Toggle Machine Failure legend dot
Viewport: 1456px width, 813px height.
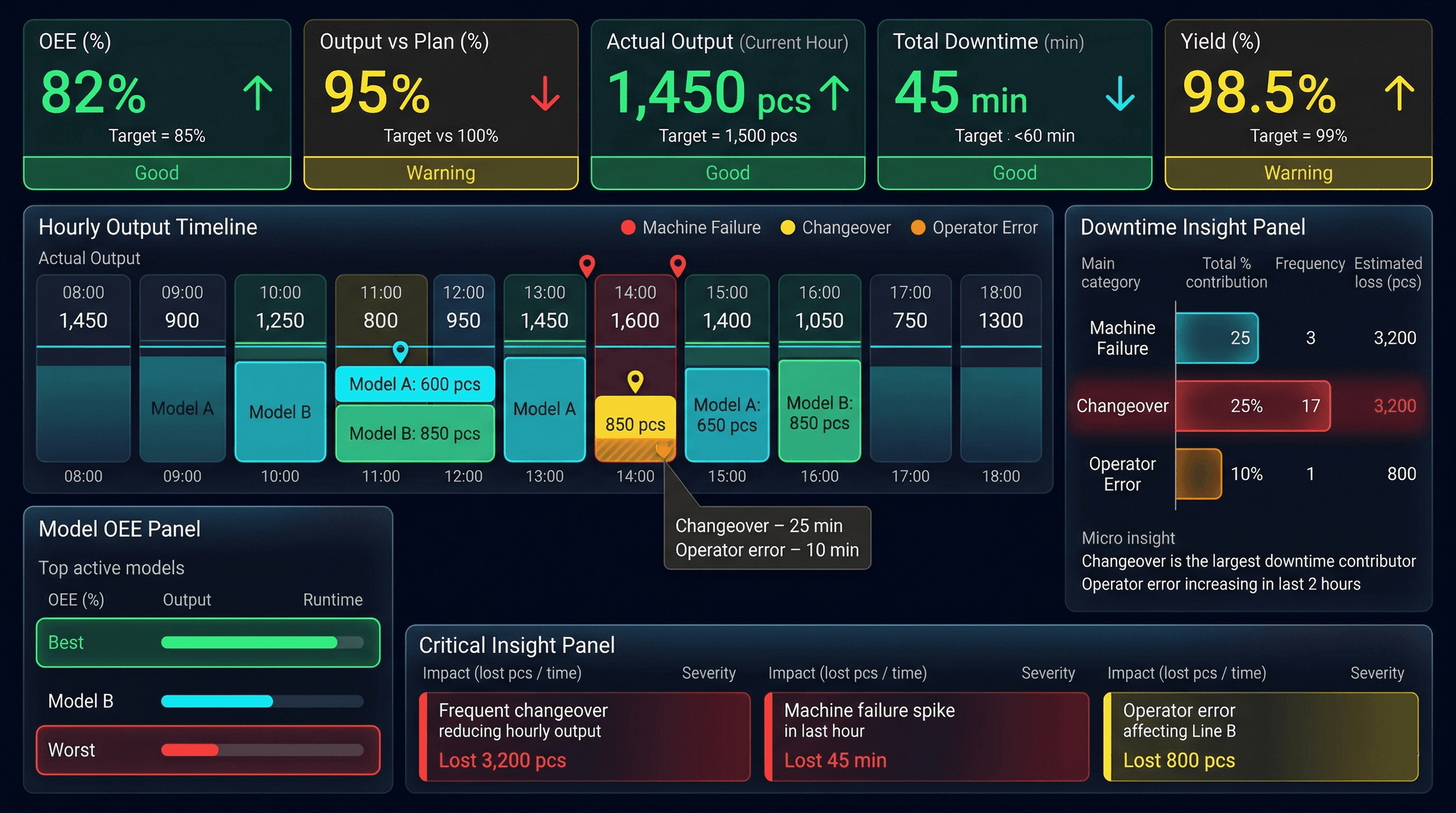click(628, 227)
